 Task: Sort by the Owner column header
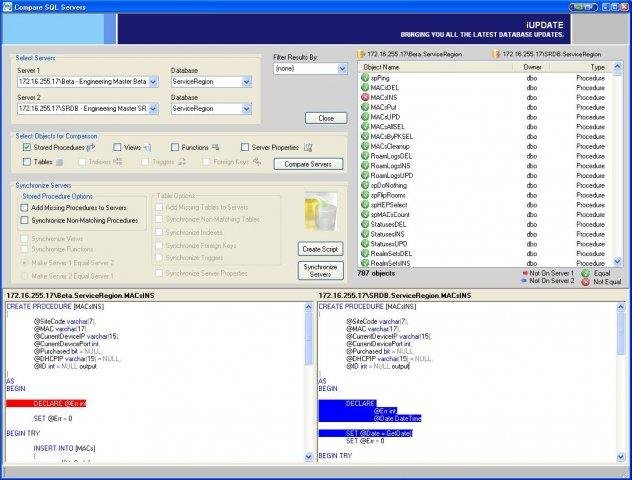coord(531,67)
